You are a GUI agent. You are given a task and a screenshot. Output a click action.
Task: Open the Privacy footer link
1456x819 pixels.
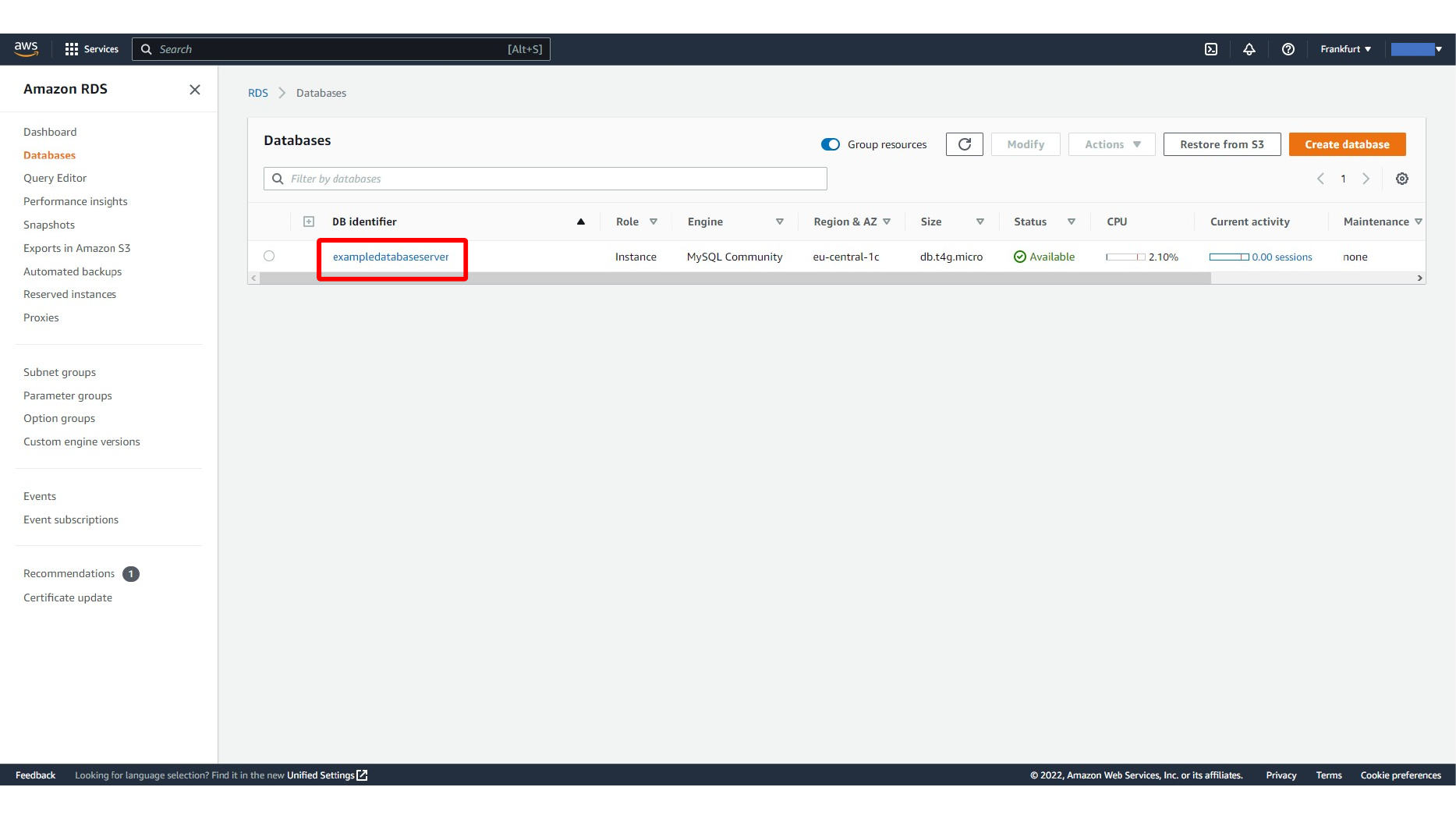pos(1281,775)
